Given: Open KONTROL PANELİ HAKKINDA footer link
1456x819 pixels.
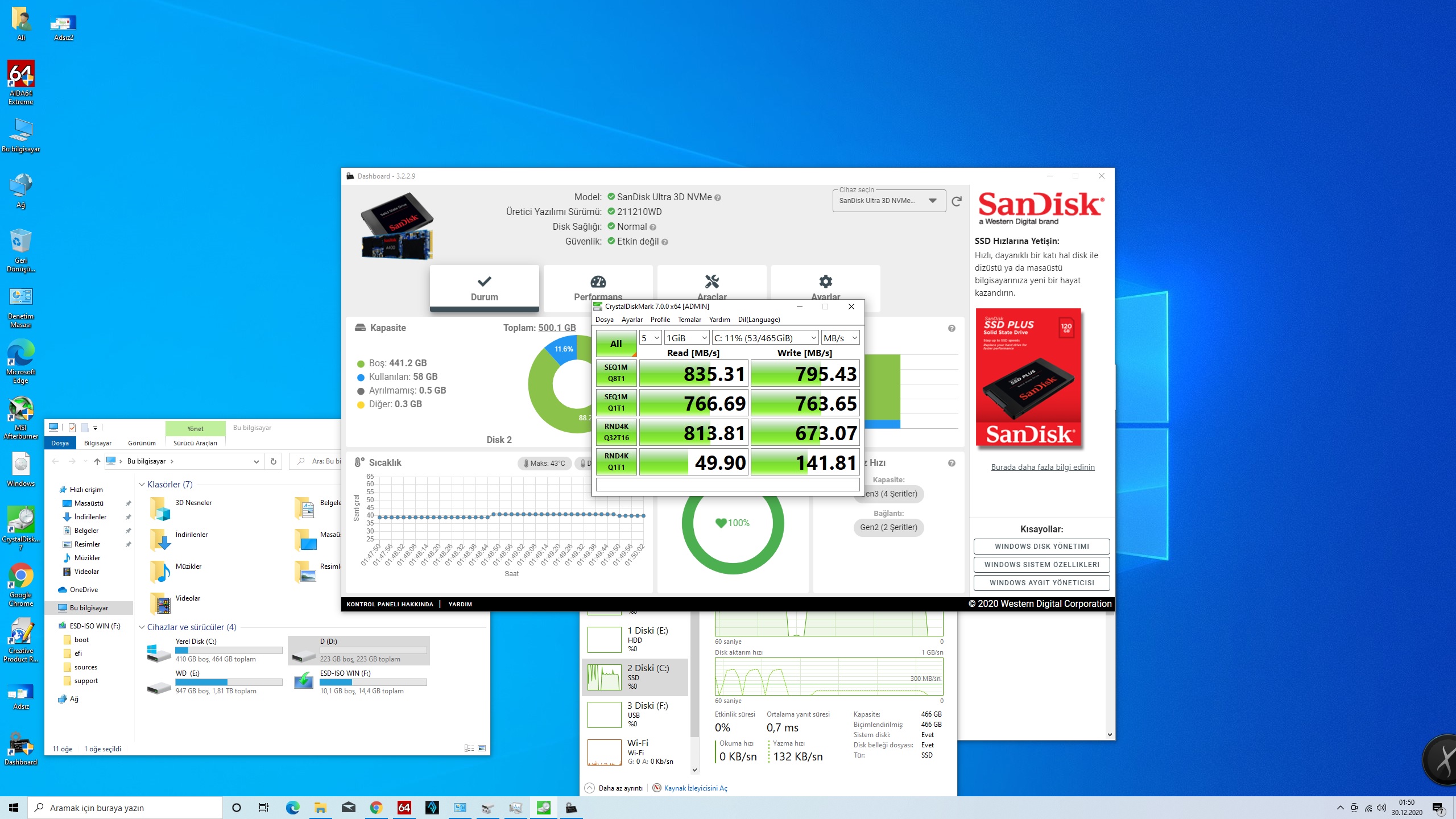Looking at the screenshot, I should tap(390, 605).
